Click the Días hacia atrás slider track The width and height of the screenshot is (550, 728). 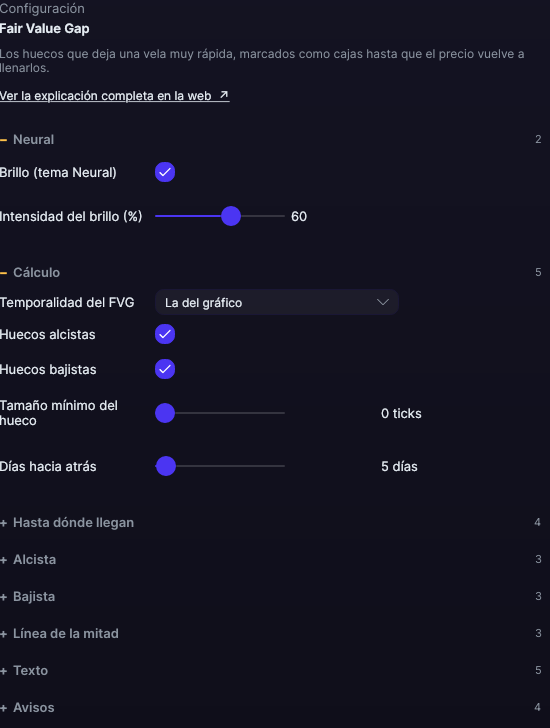click(220, 466)
